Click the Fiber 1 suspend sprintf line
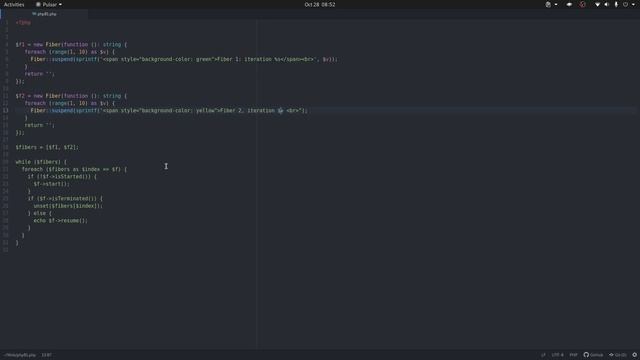640x360 pixels. click(184, 59)
